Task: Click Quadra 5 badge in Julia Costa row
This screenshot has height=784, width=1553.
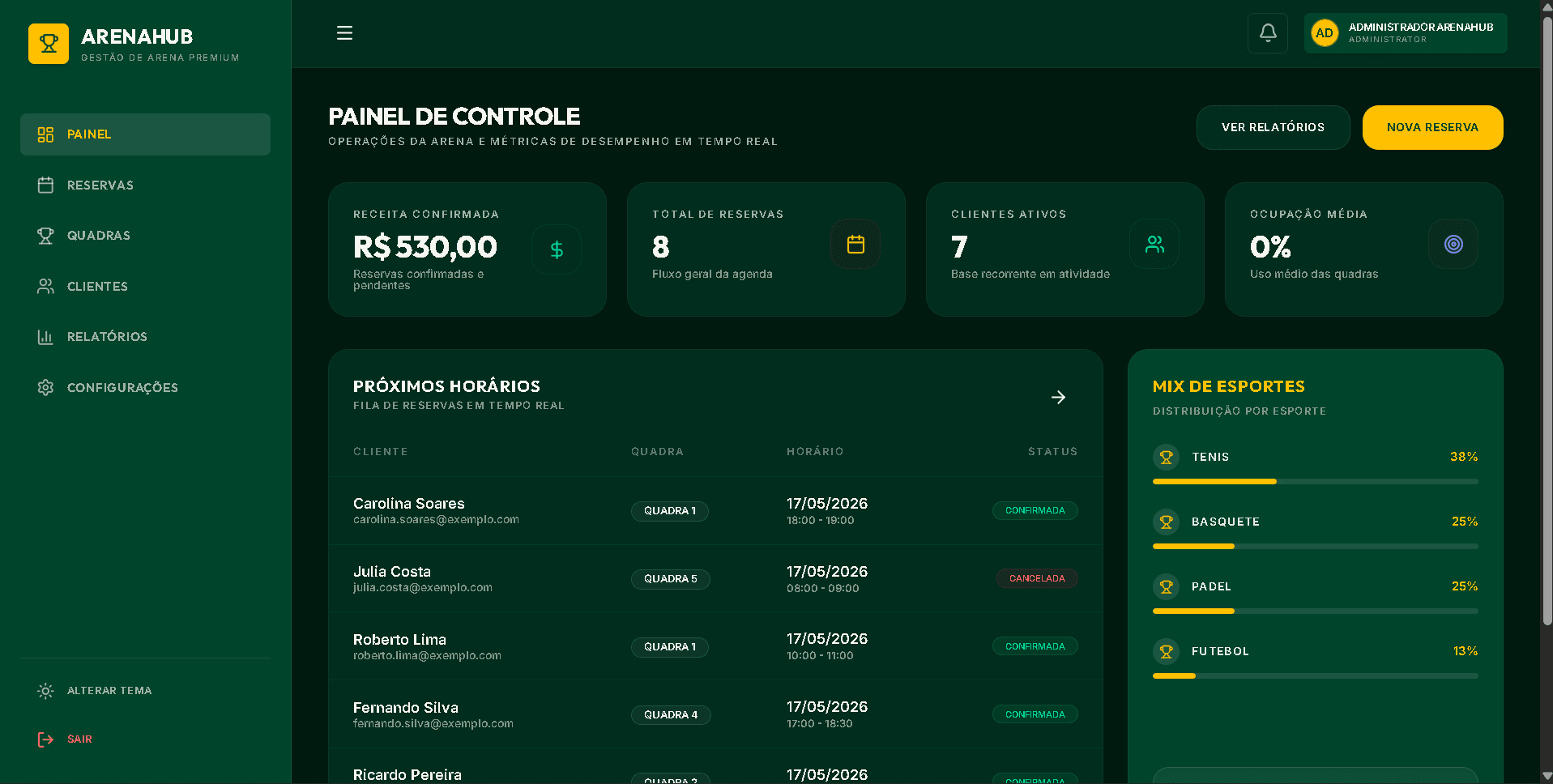Action: 671,579
